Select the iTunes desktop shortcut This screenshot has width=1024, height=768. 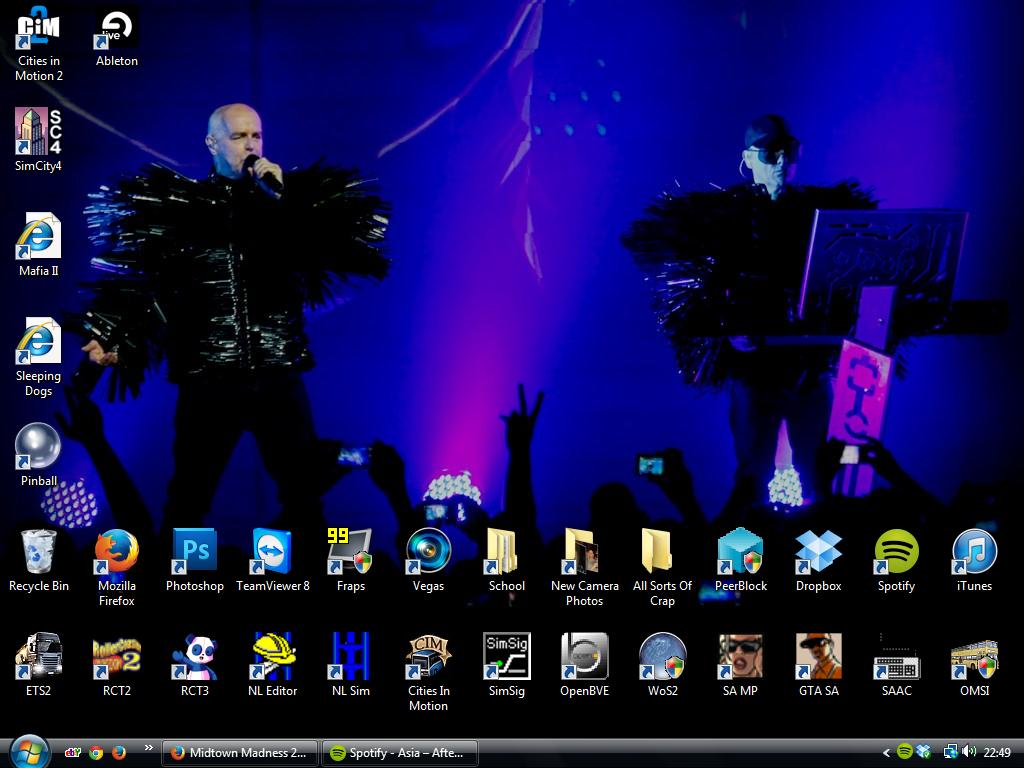pyautogui.click(x=974, y=552)
